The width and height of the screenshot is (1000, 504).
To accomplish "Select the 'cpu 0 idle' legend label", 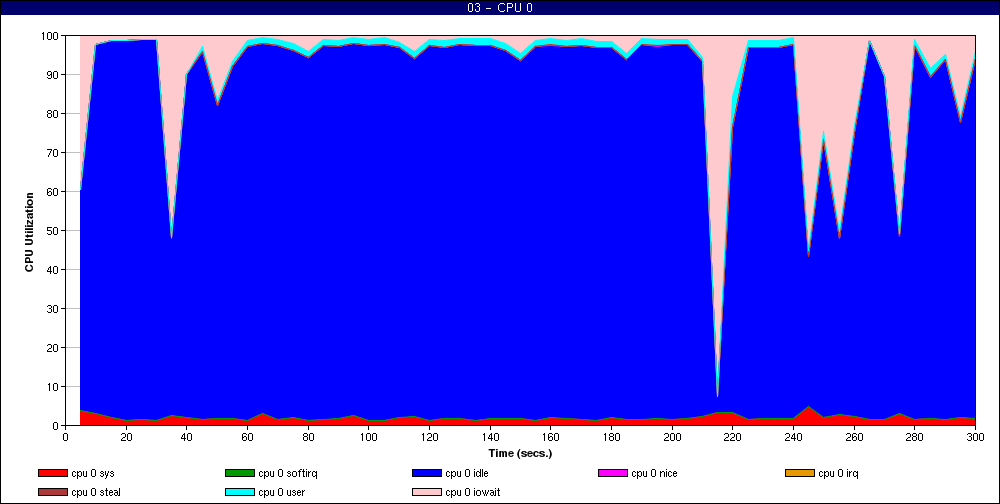I will click(x=467, y=473).
